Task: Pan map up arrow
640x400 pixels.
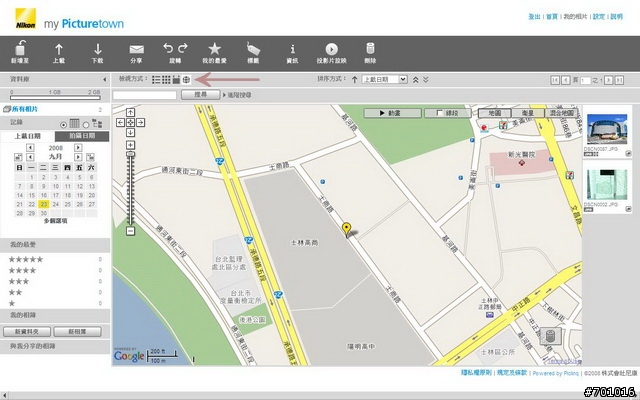Action: (130, 112)
